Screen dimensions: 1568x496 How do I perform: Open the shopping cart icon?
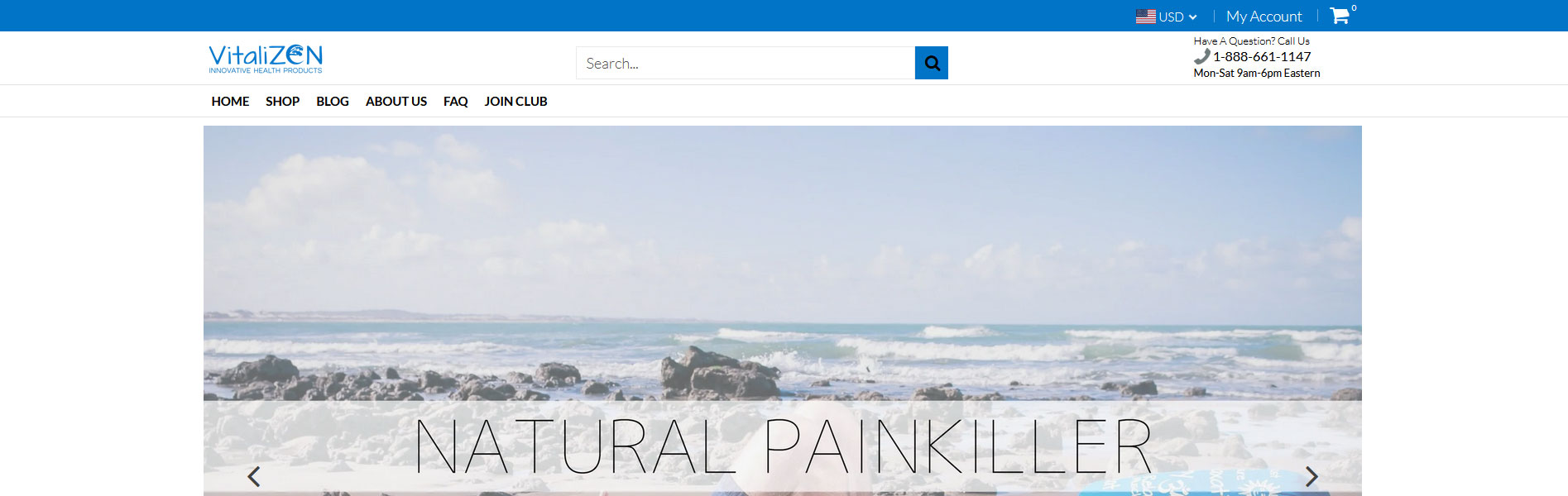(x=1339, y=16)
